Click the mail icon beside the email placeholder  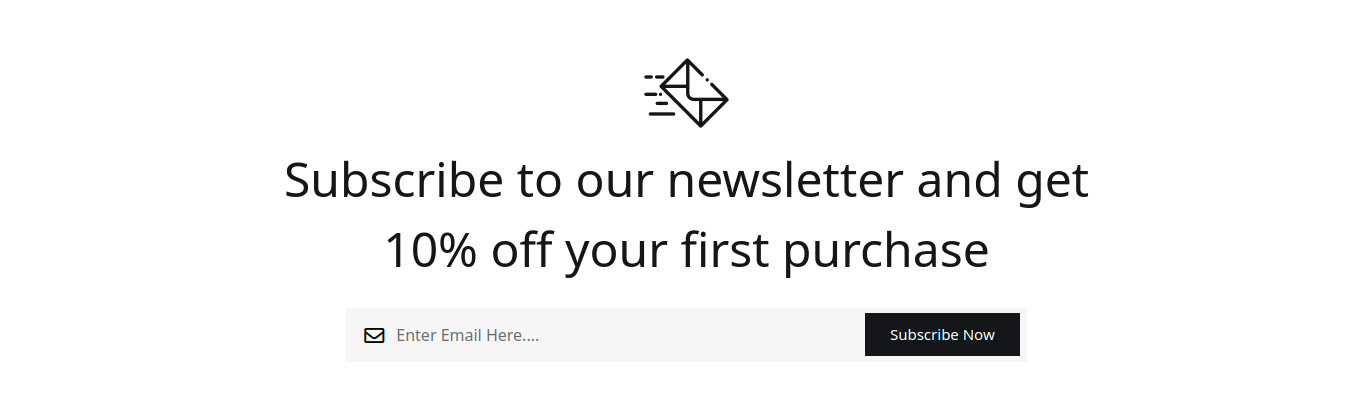pyautogui.click(x=374, y=336)
